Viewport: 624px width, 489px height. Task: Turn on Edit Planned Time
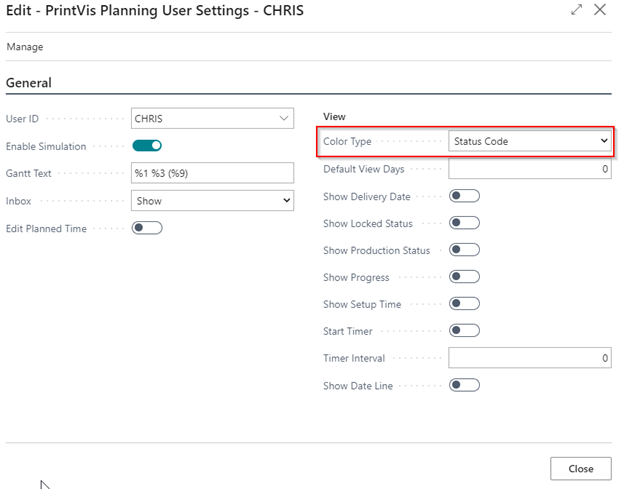coord(147,228)
